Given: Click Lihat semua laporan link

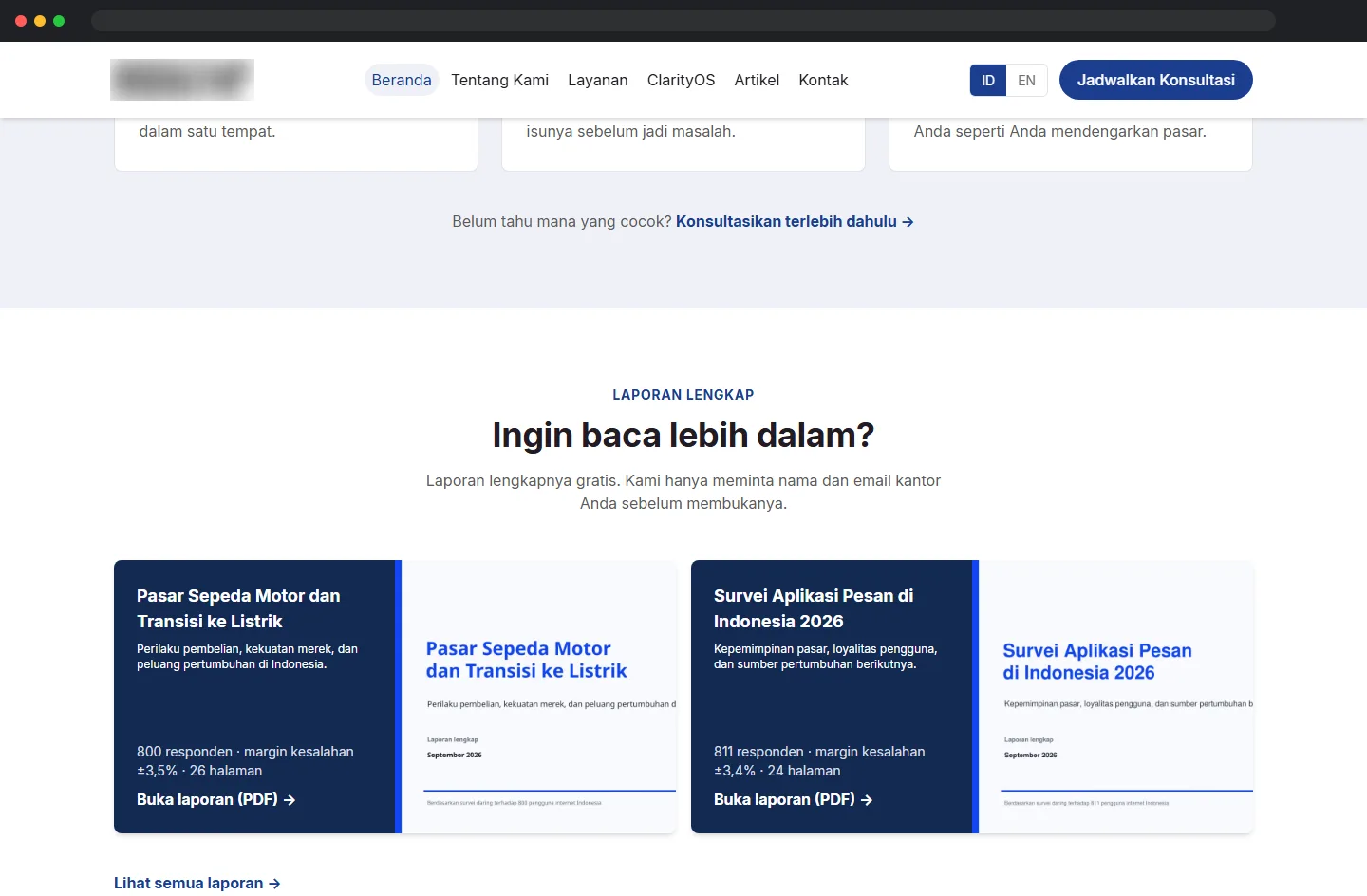Looking at the screenshot, I should (197, 883).
